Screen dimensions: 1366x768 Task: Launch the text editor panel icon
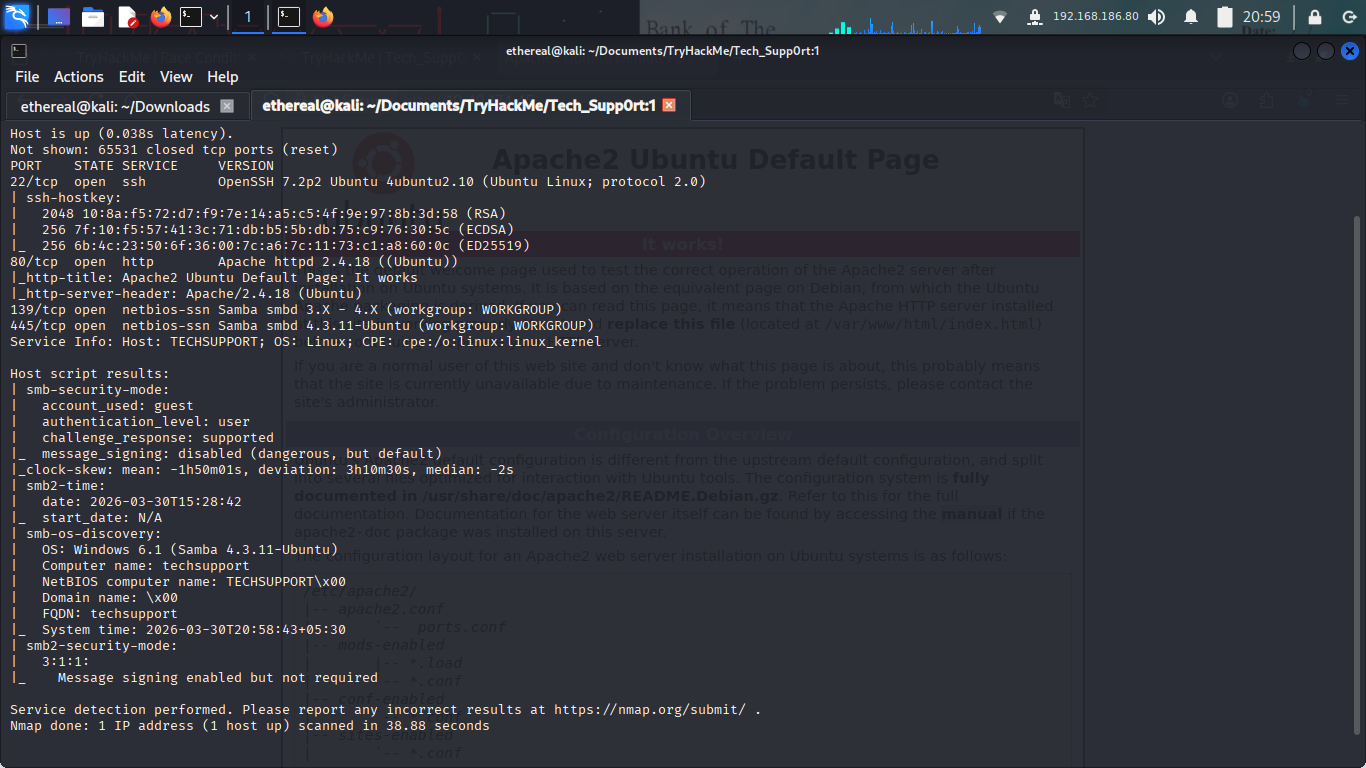click(127, 17)
